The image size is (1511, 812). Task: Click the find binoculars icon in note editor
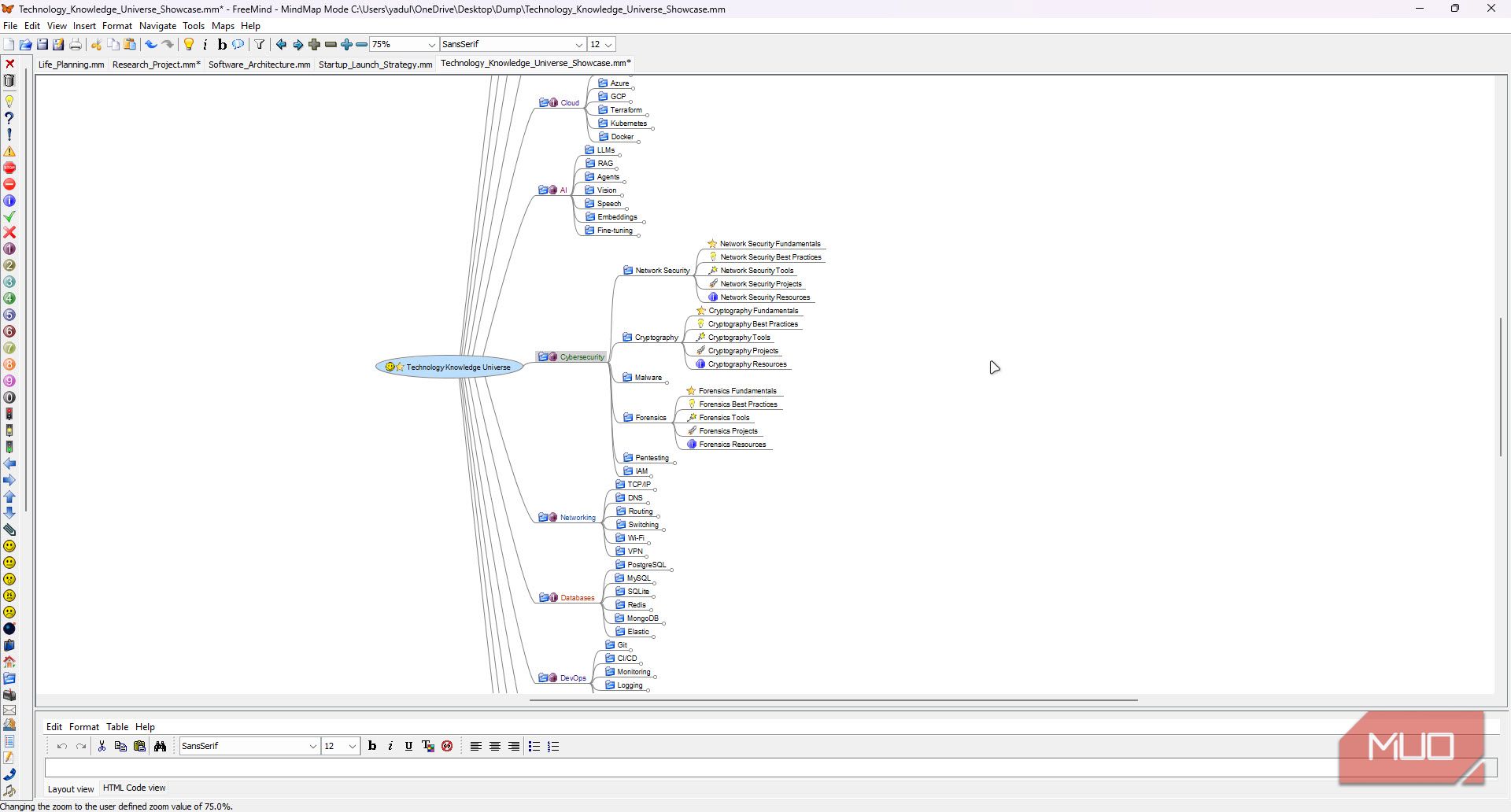point(160,747)
